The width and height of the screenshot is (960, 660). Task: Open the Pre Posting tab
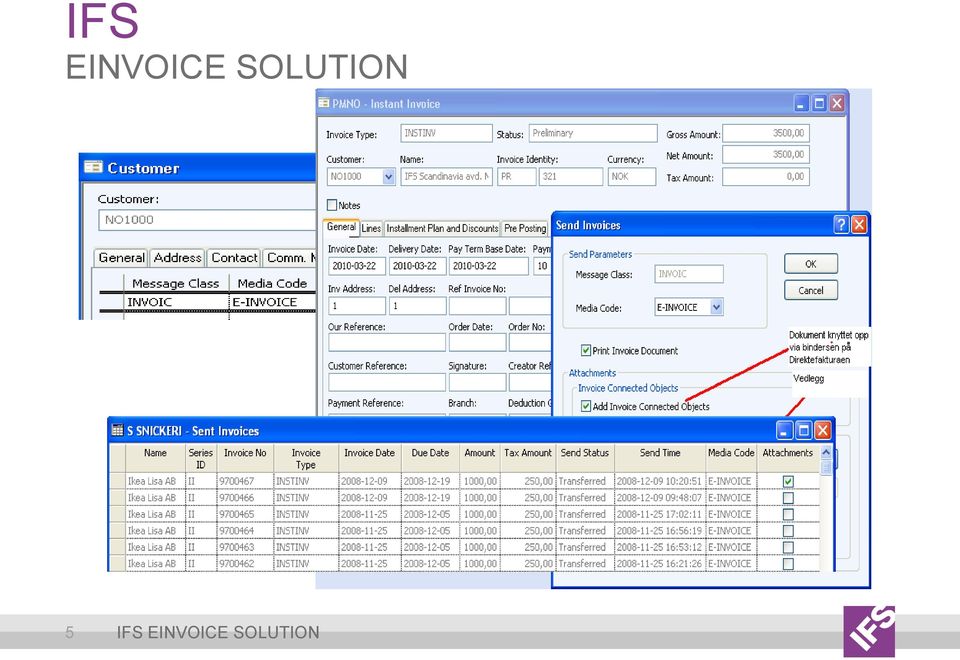[525, 228]
